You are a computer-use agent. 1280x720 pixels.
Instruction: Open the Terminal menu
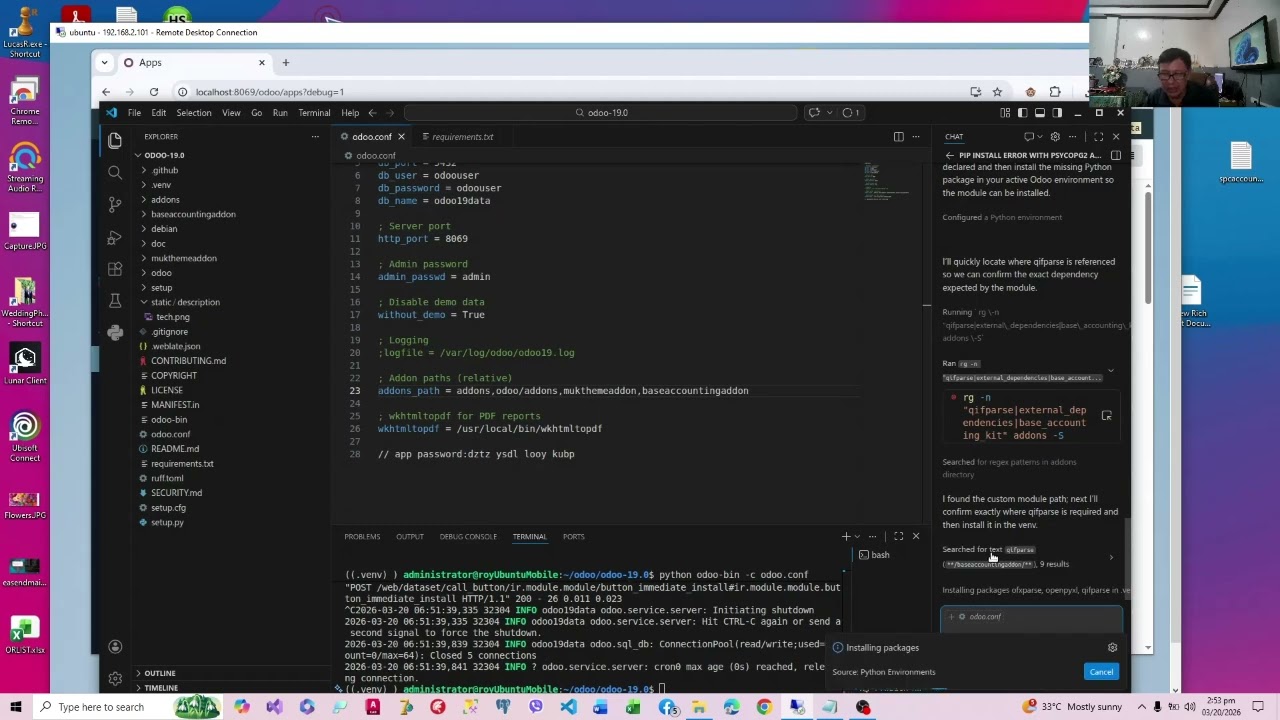pyautogui.click(x=314, y=113)
